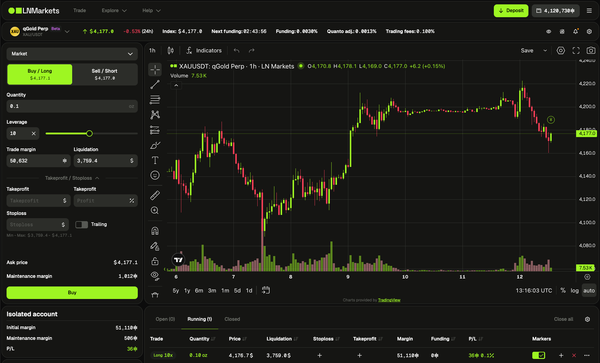Open settings gear in ticker bar
600x363 pixels.
[x=589, y=31]
